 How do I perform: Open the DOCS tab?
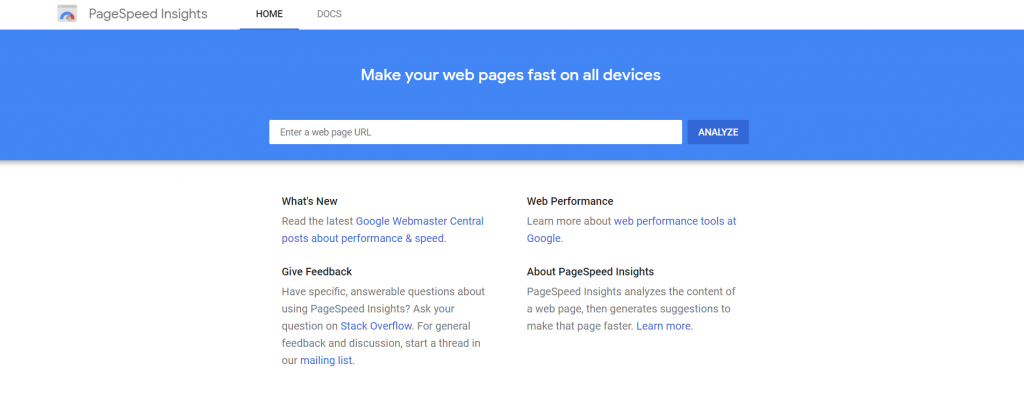pos(329,14)
